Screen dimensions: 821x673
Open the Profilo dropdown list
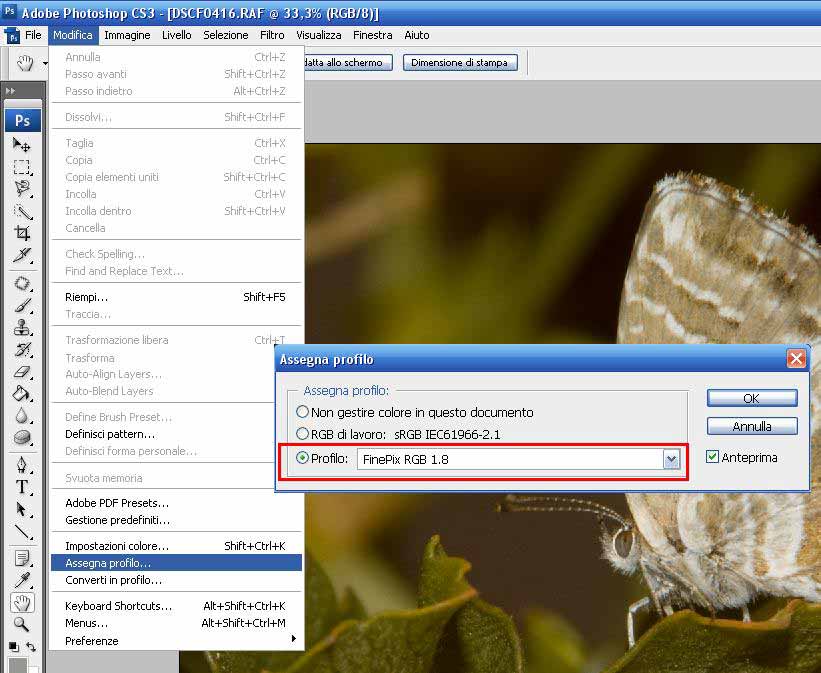pyautogui.click(x=671, y=460)
